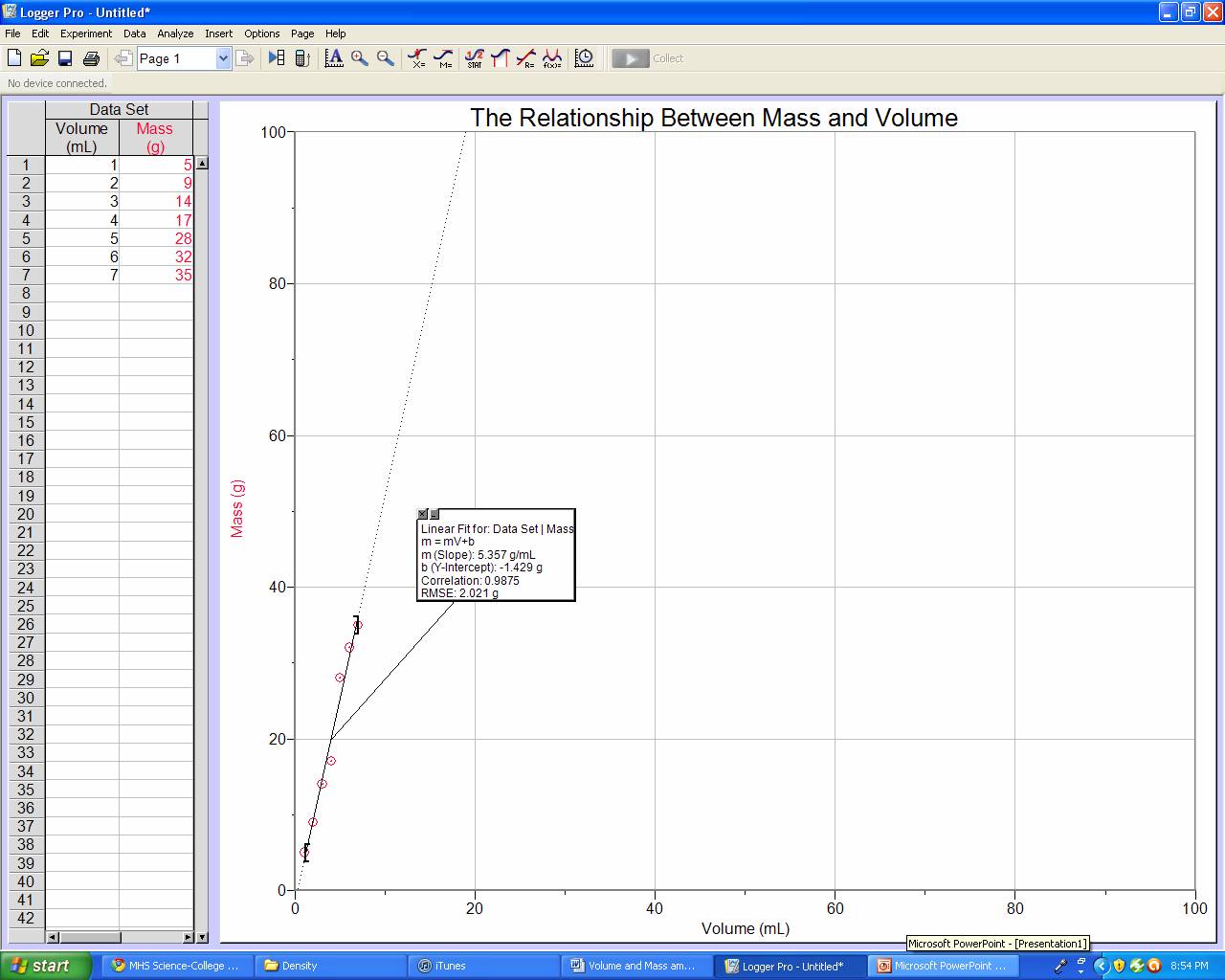The width and height of the screenshot is (1225, 980).
Task: Click the Curve Fit f(x)= icon
Action: pos(552,58)
